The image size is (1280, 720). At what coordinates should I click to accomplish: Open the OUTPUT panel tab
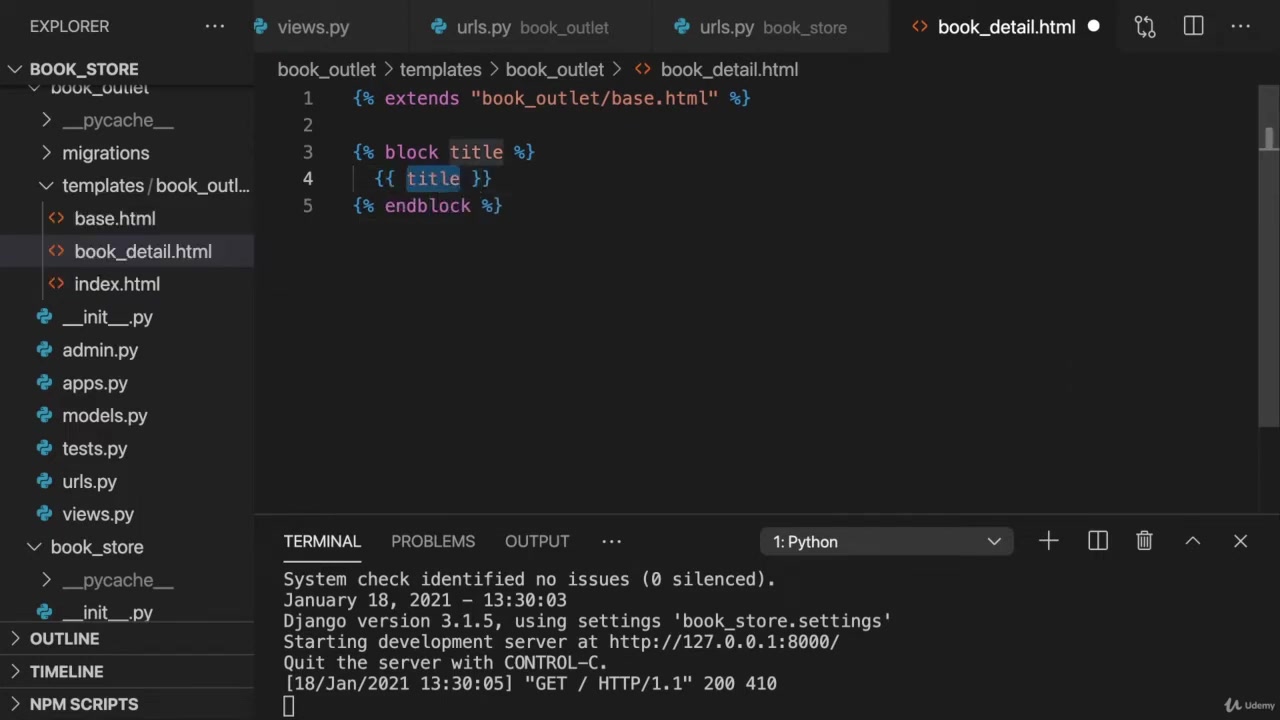tap(537, 541)
